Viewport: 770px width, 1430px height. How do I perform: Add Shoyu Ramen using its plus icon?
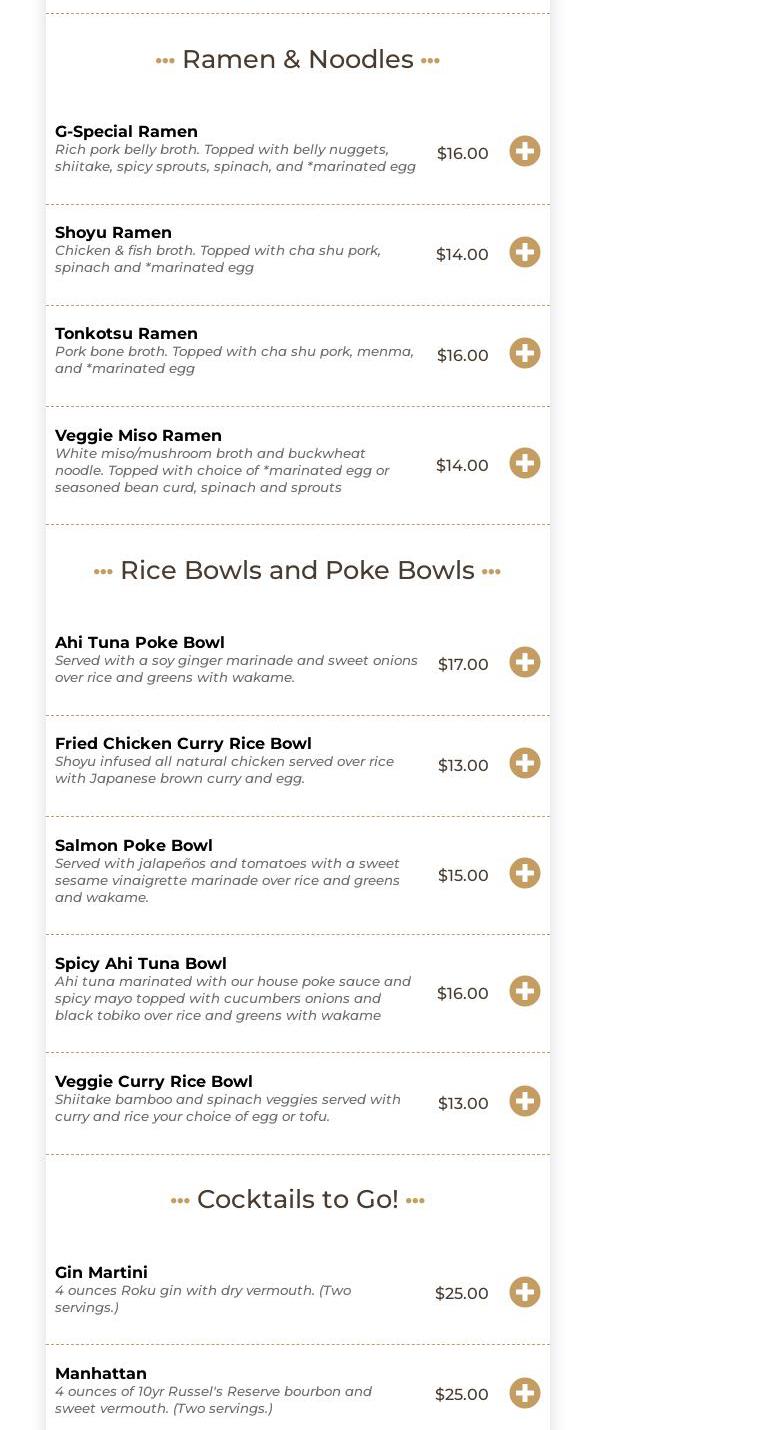pyautogui.click(x=524, y=252)
